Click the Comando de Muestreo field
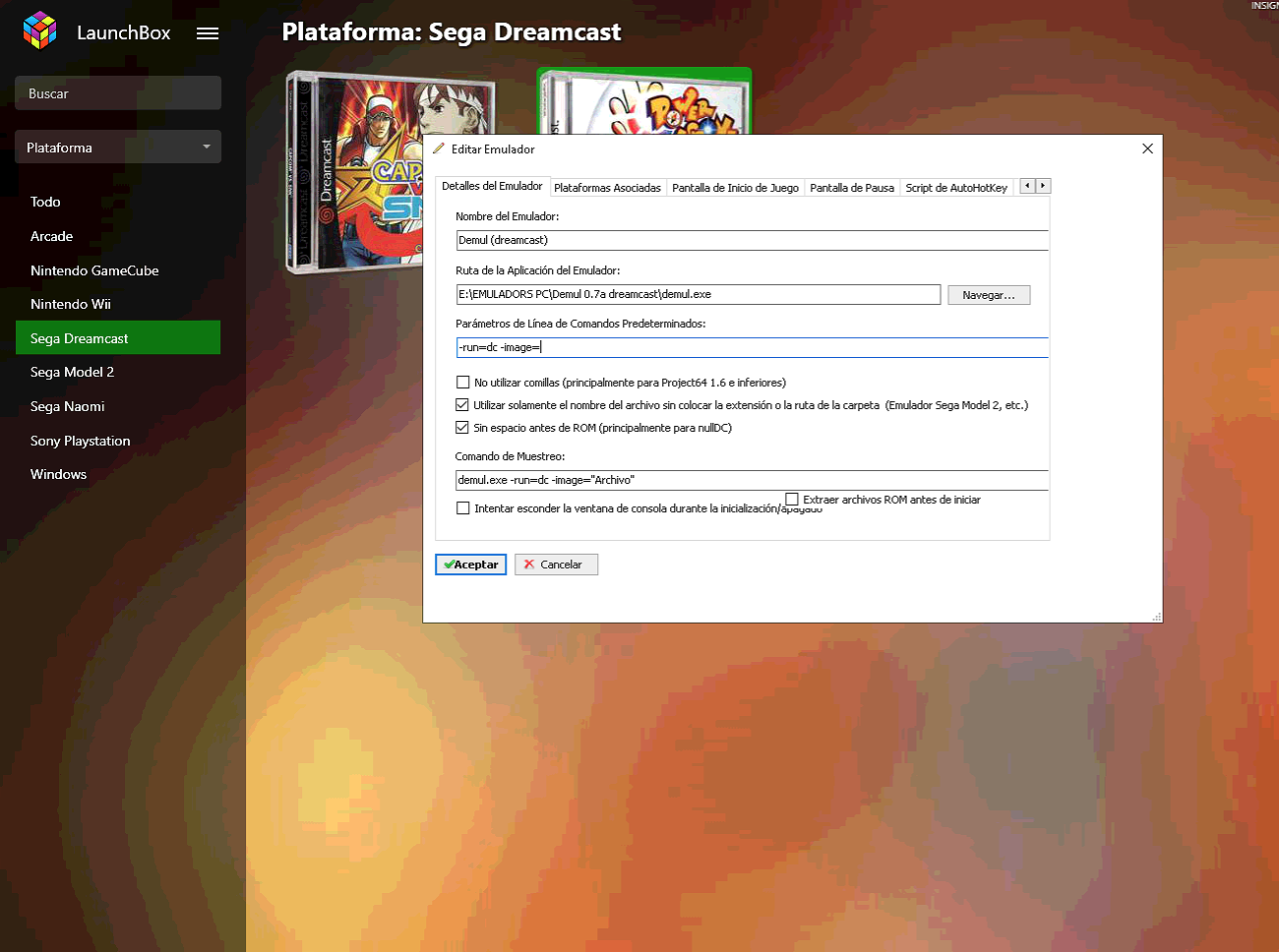 click(x=752, y=480)
